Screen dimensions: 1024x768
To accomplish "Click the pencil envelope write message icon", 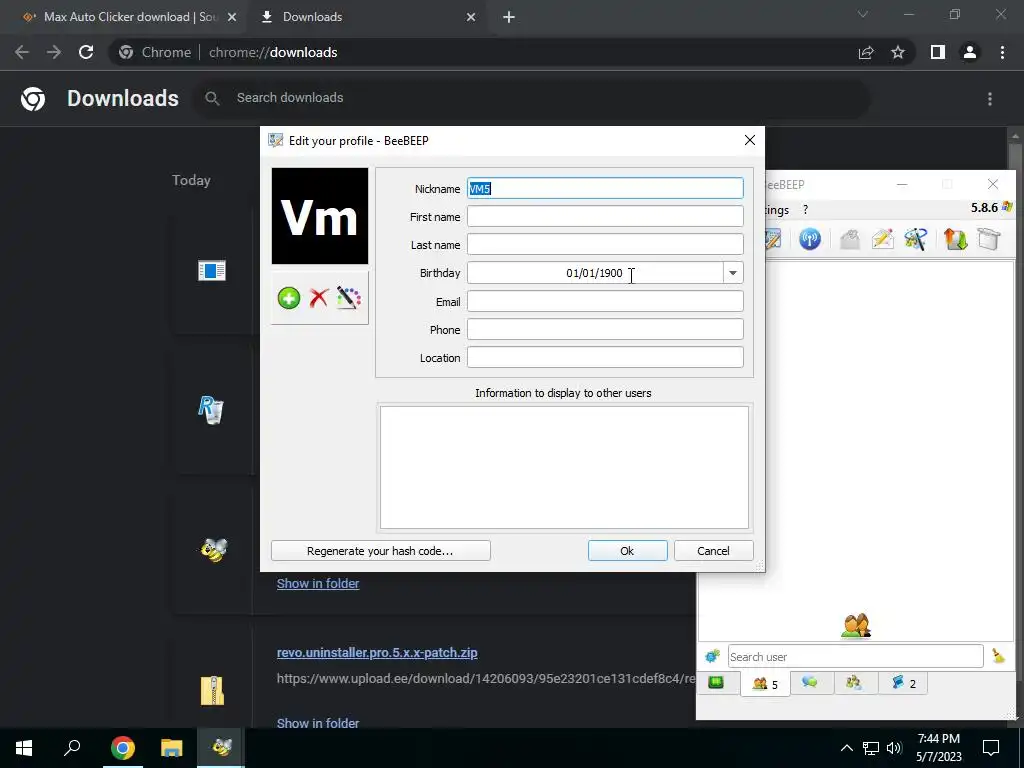I will pos(882,239).
